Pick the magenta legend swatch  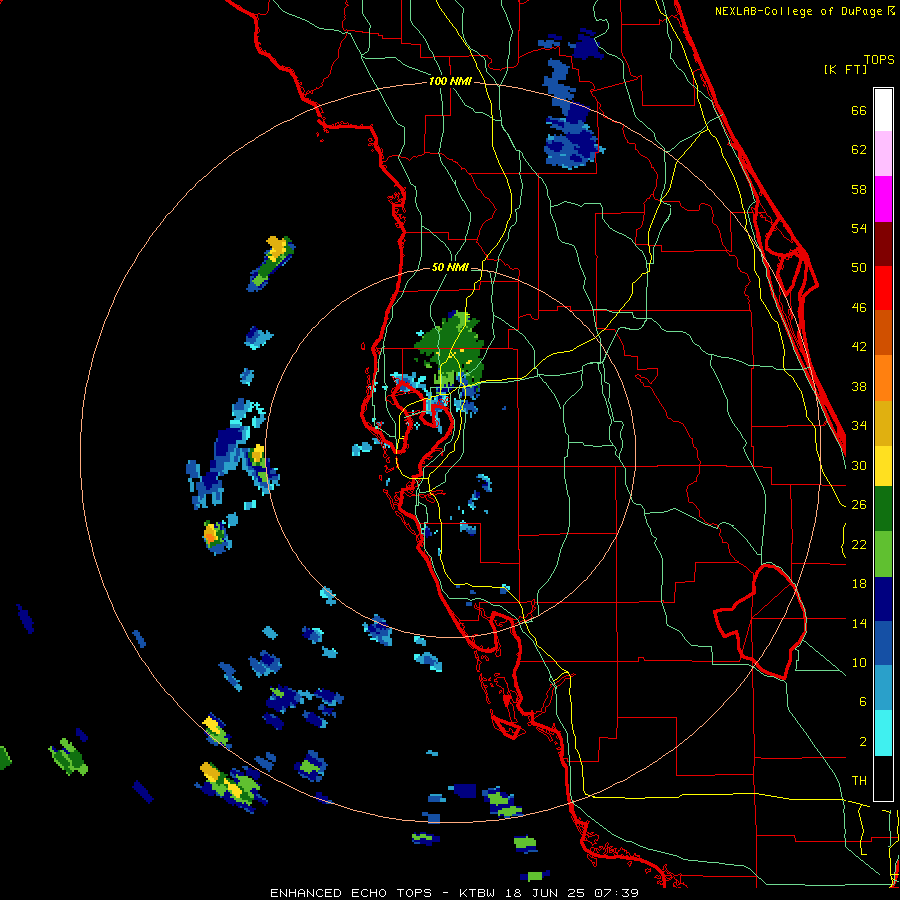coord(883,199)
